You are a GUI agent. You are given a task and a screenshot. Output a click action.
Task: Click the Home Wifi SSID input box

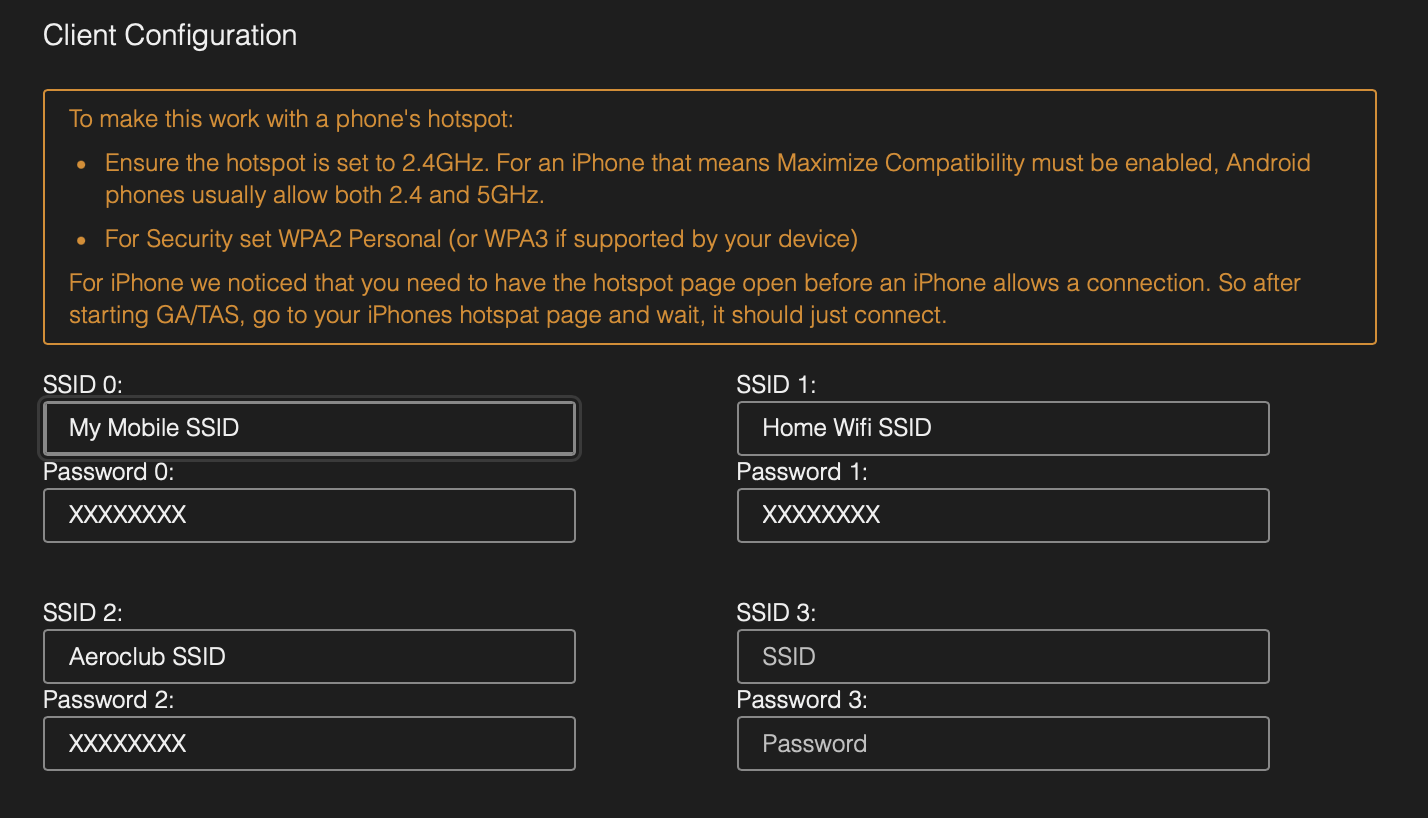1003,427
